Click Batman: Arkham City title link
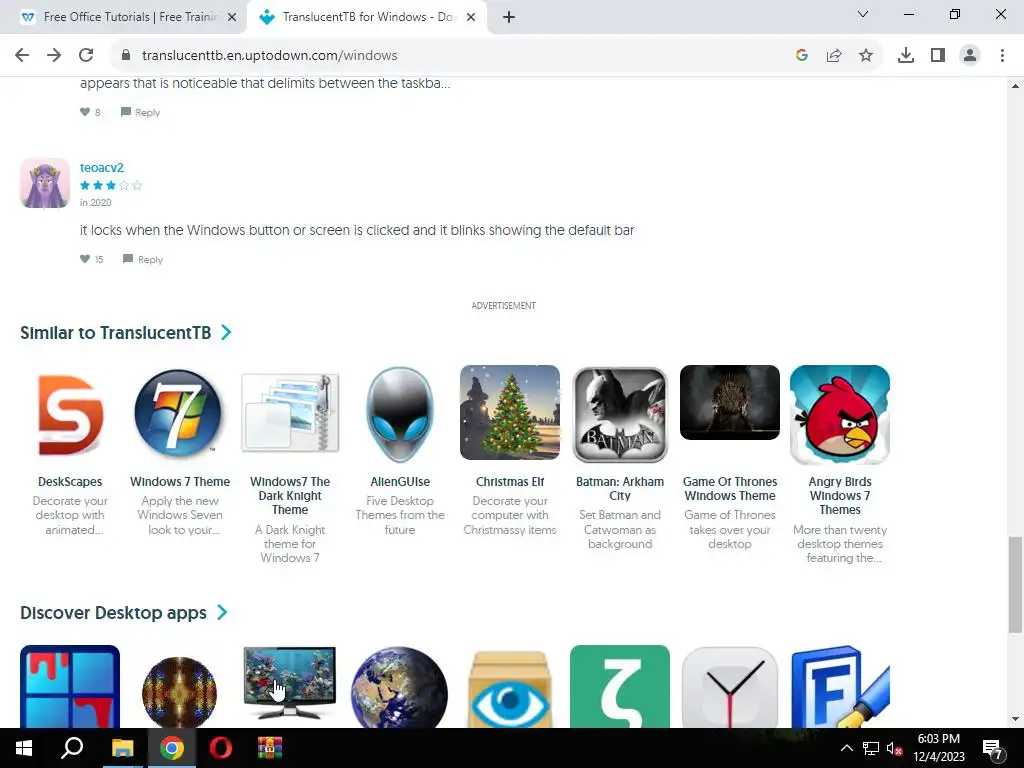Screen dimensions: 1024x768 click(620, 489)
